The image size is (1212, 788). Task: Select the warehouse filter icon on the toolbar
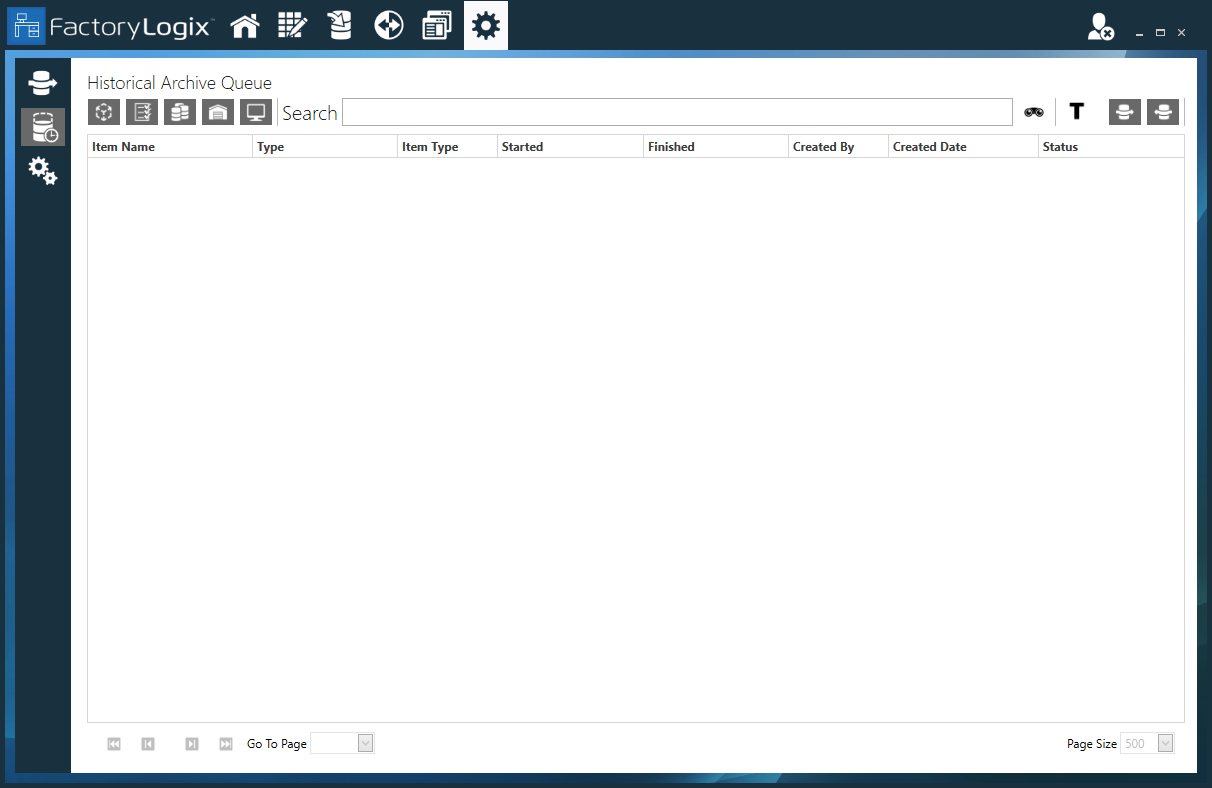(x=218, y=112)
